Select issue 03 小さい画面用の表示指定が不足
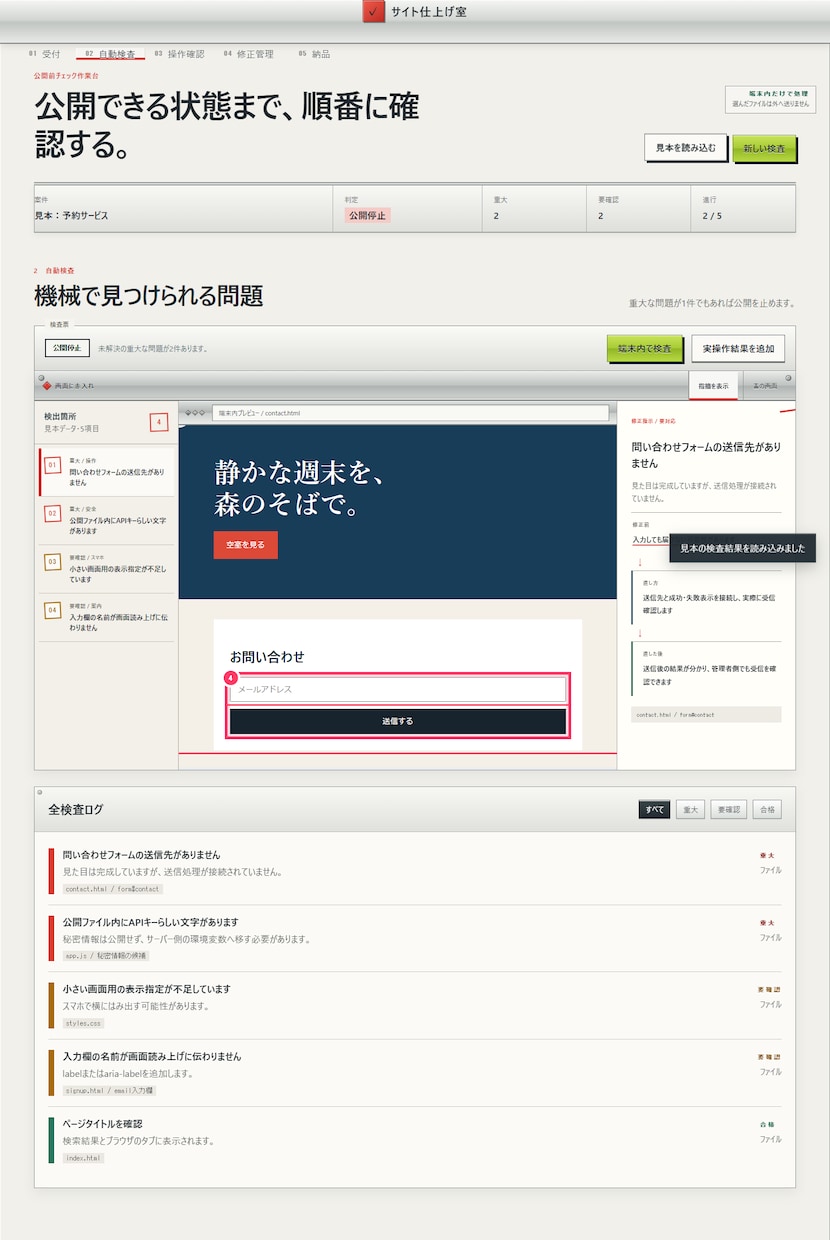The image size is (830, 1240). coord(107,569)
